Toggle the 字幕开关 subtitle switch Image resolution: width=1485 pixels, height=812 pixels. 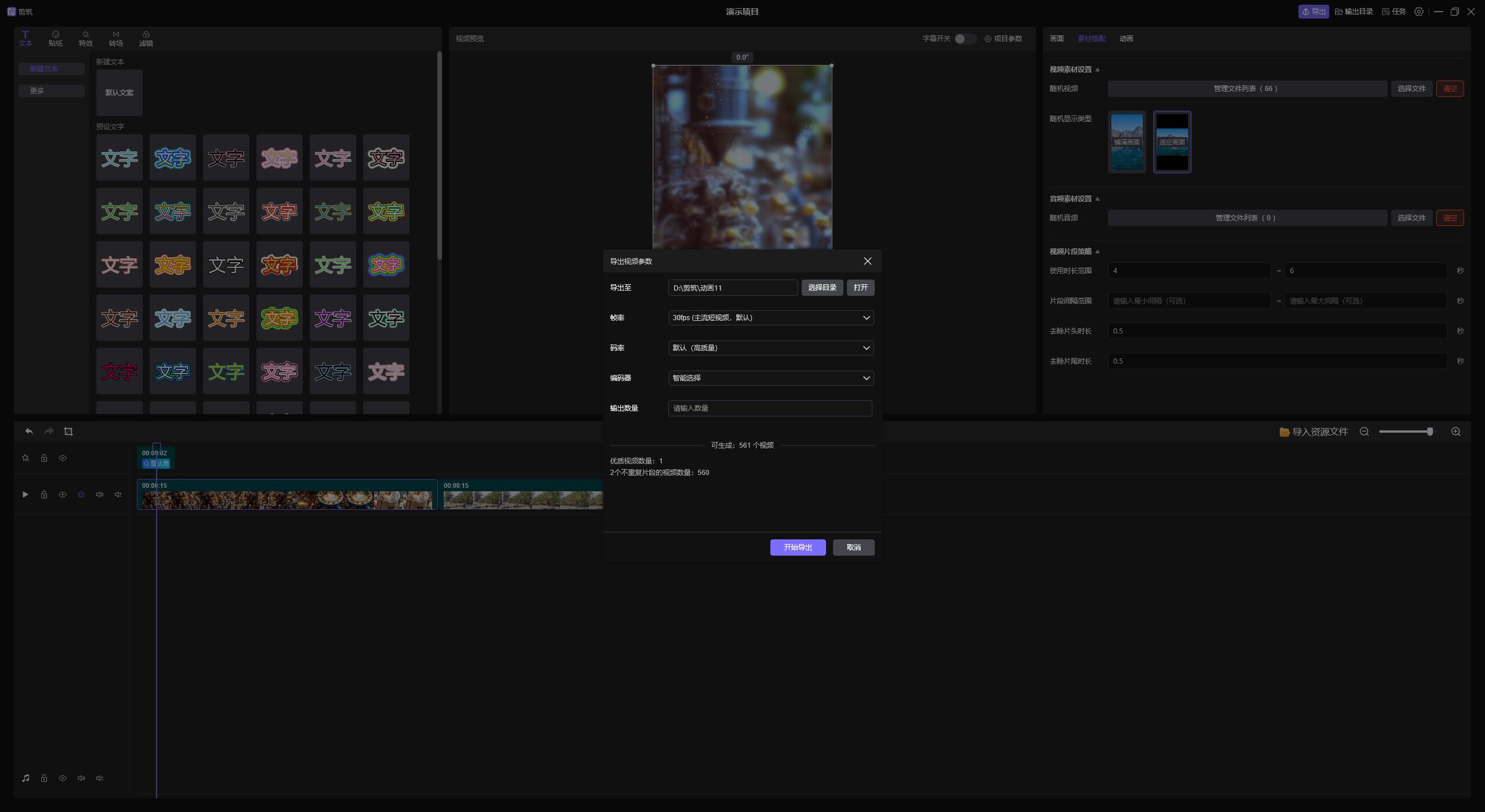[x=965, y=39]
